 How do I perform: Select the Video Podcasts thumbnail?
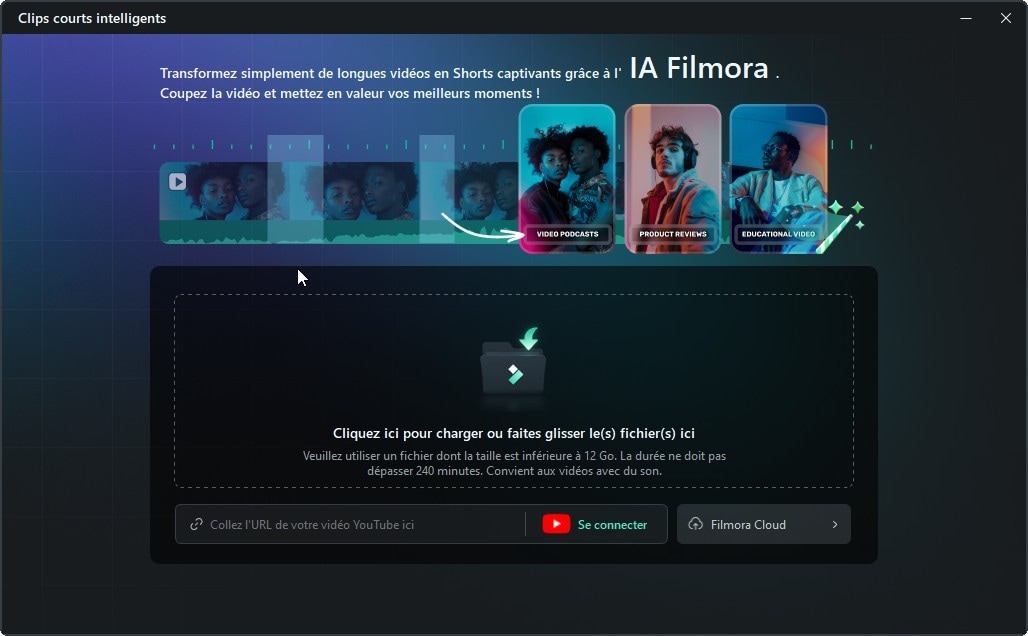(567, 178)
